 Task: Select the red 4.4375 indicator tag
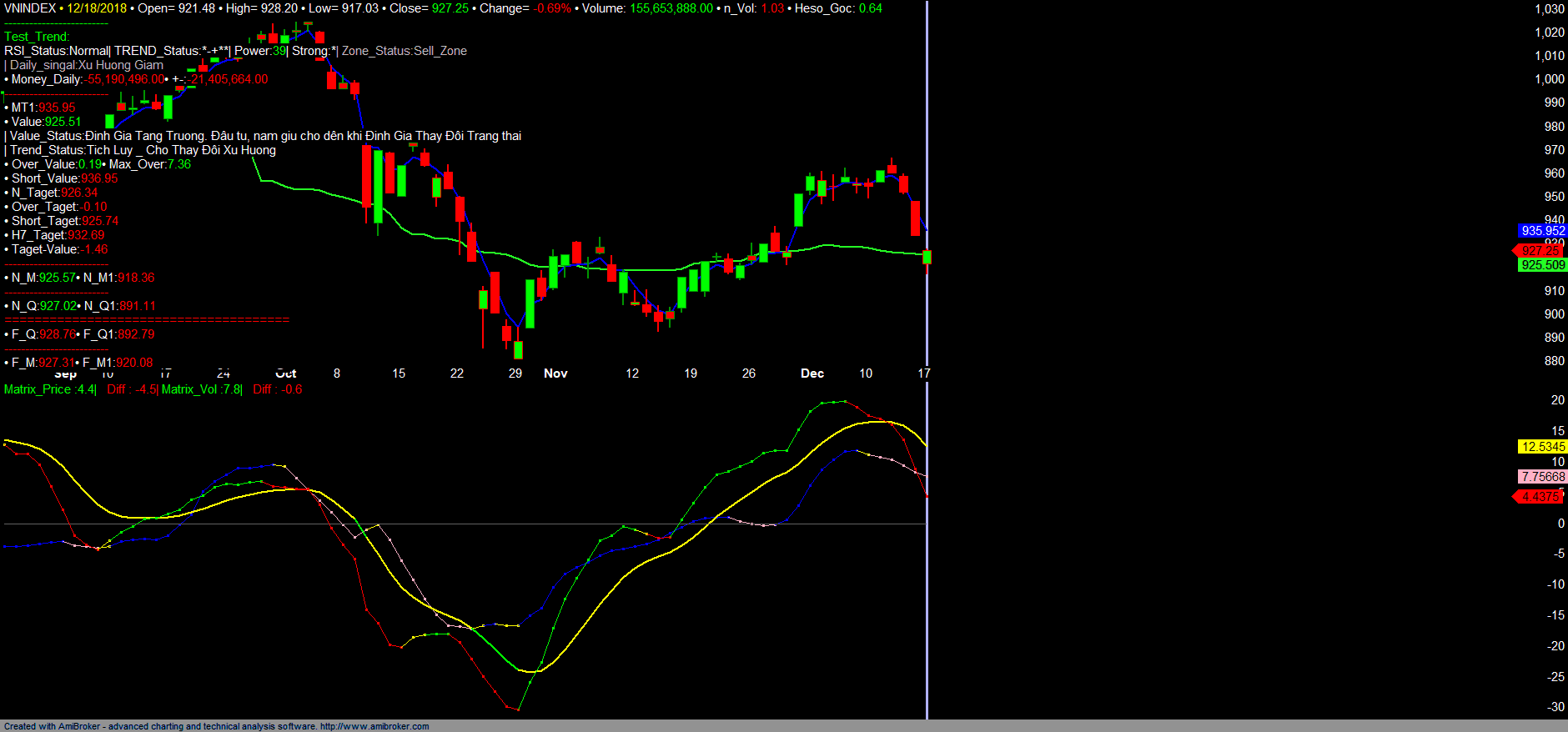[x=1540, y=497]
